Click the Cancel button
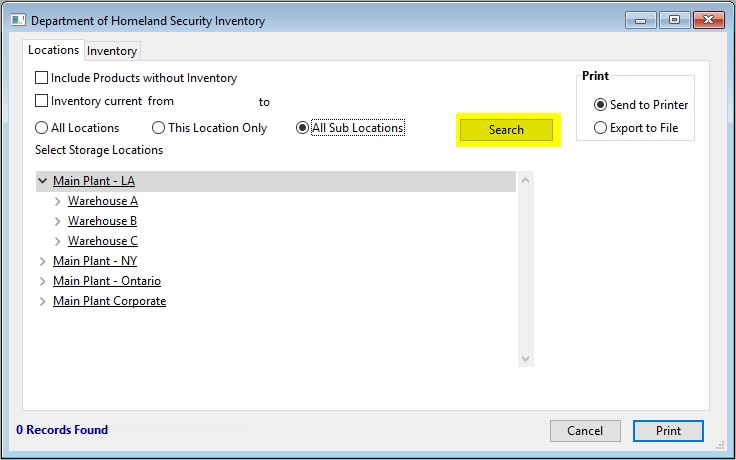The height and width of the screenshot is (460, 736). point(585,431)
